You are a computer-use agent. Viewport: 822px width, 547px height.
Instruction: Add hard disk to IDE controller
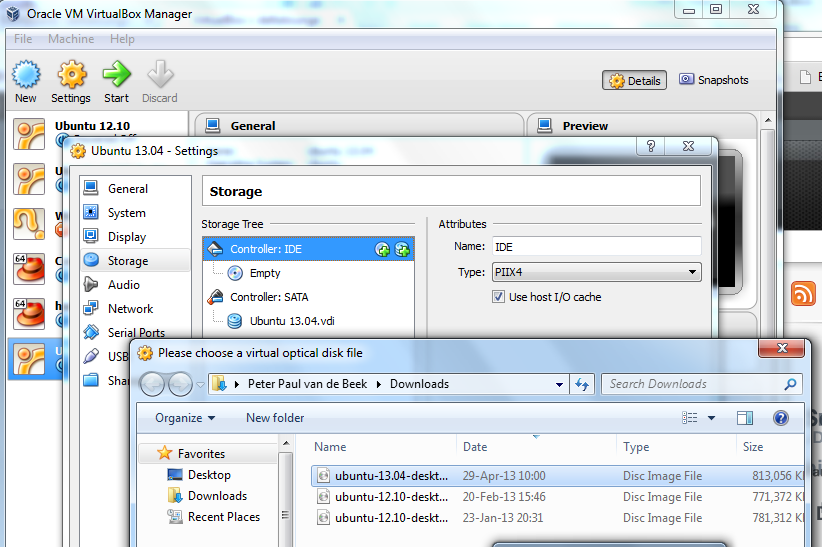(x=402, y=250)
